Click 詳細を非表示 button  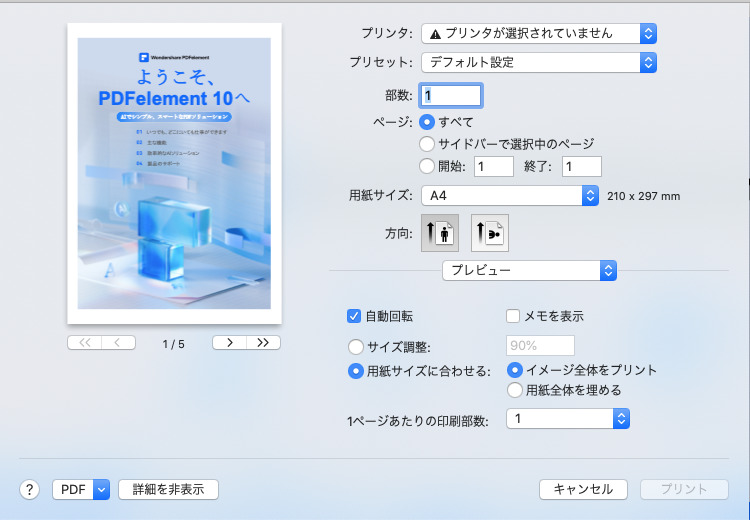pos(168,489)
